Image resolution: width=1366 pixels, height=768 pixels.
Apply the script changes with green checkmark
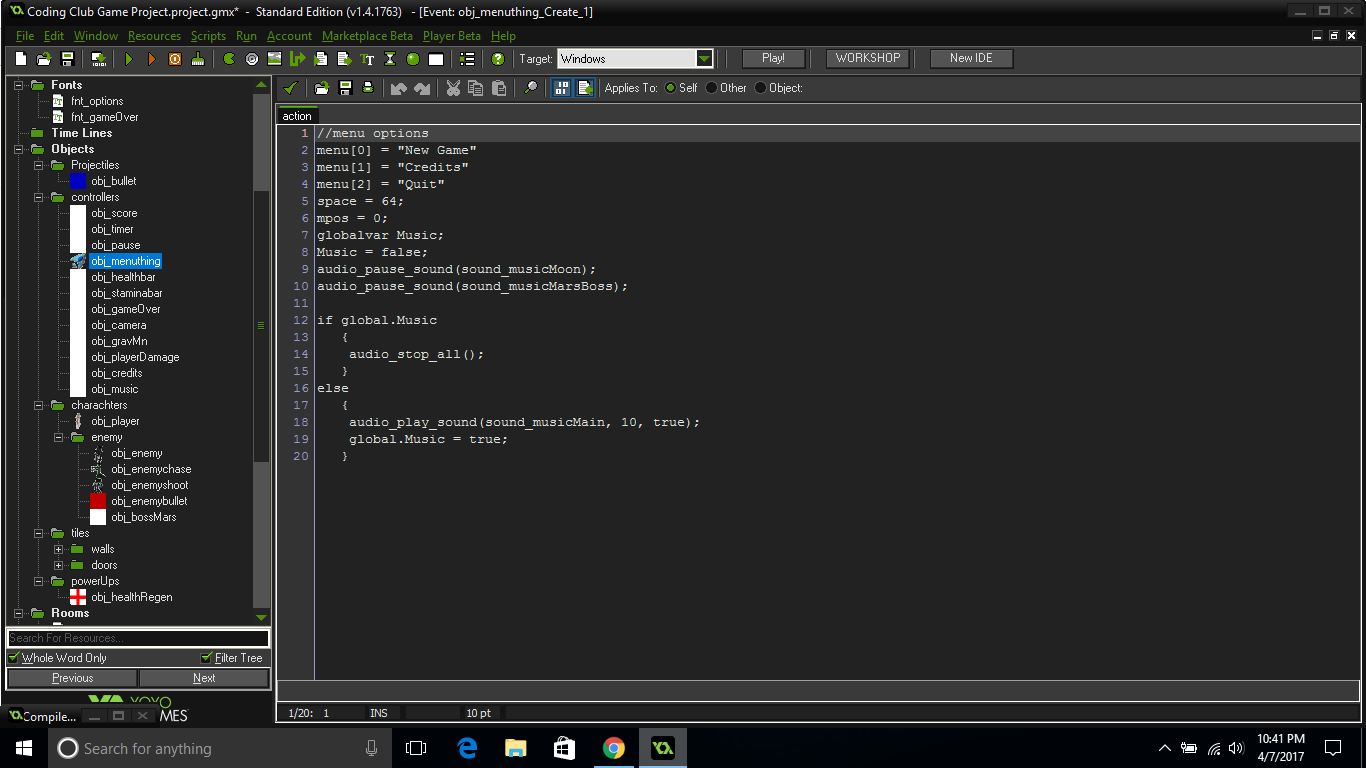(290, 88)
